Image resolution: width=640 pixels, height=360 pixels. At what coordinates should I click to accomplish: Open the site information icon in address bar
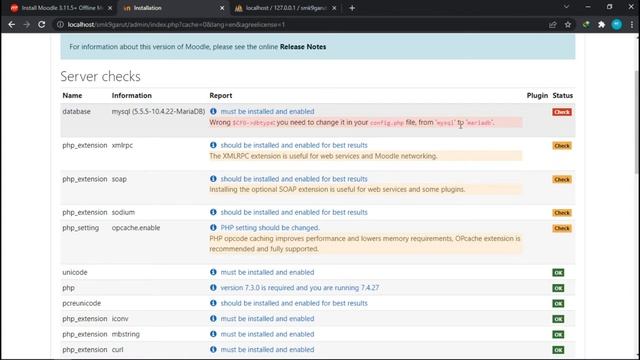(60, 24)
